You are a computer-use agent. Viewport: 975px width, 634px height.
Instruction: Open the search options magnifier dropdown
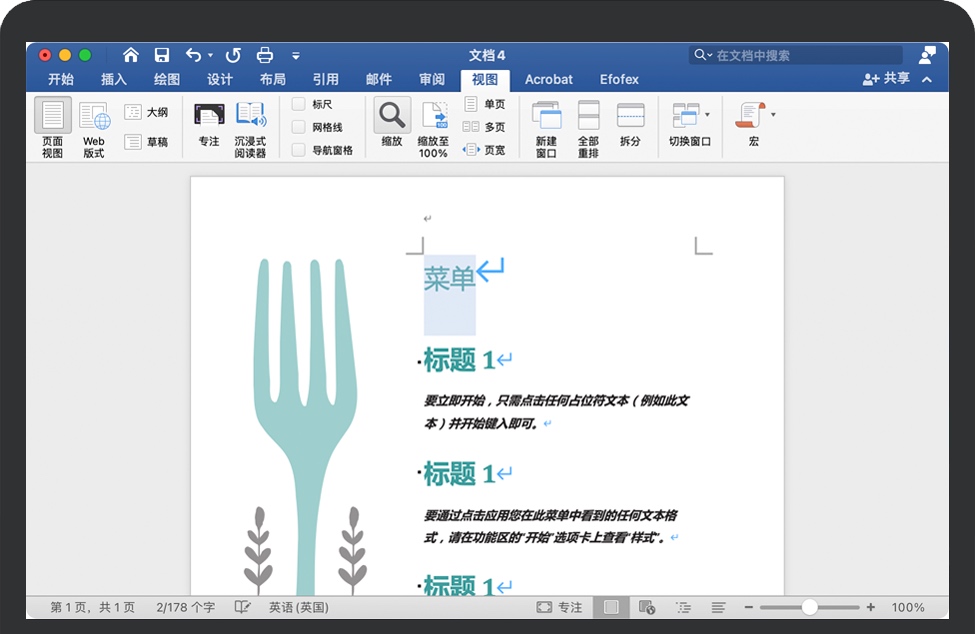tap(703, 55)
